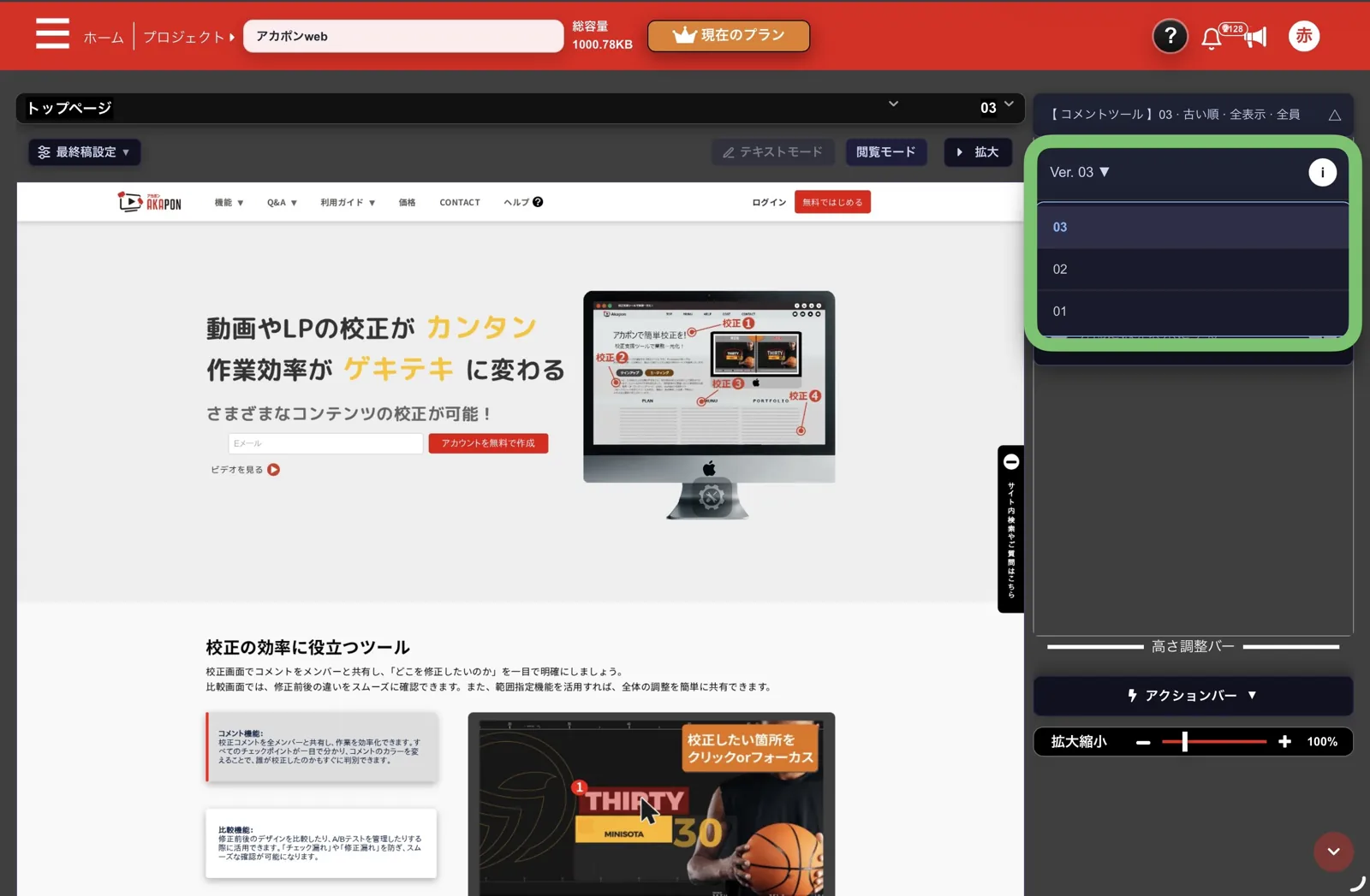Click ヘルプ in the preview navigation
The height and width of the screenshot is (896, 1370).
(x=516, y=203)
